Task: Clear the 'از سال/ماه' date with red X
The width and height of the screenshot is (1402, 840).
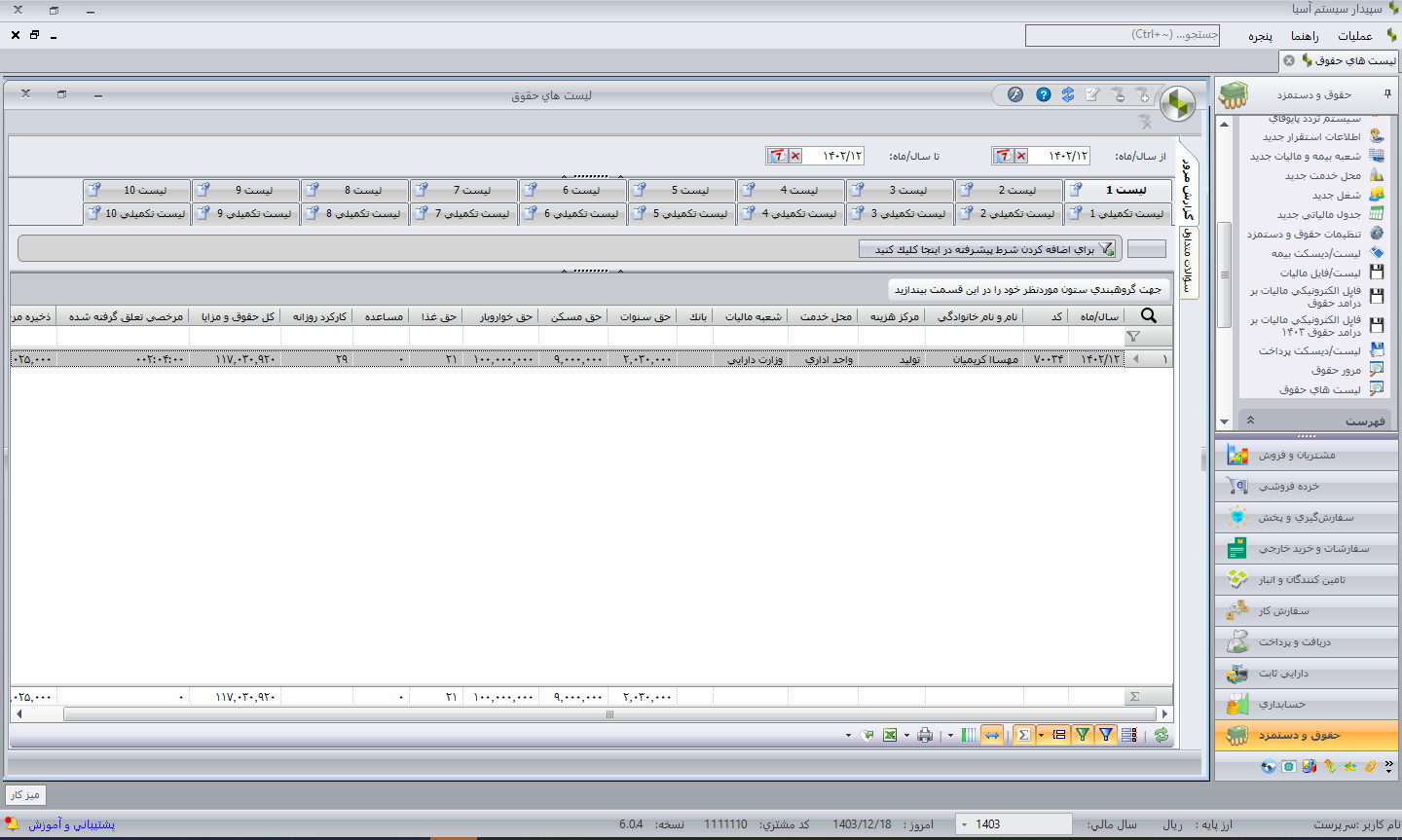Action: [x=1021, y=156]
